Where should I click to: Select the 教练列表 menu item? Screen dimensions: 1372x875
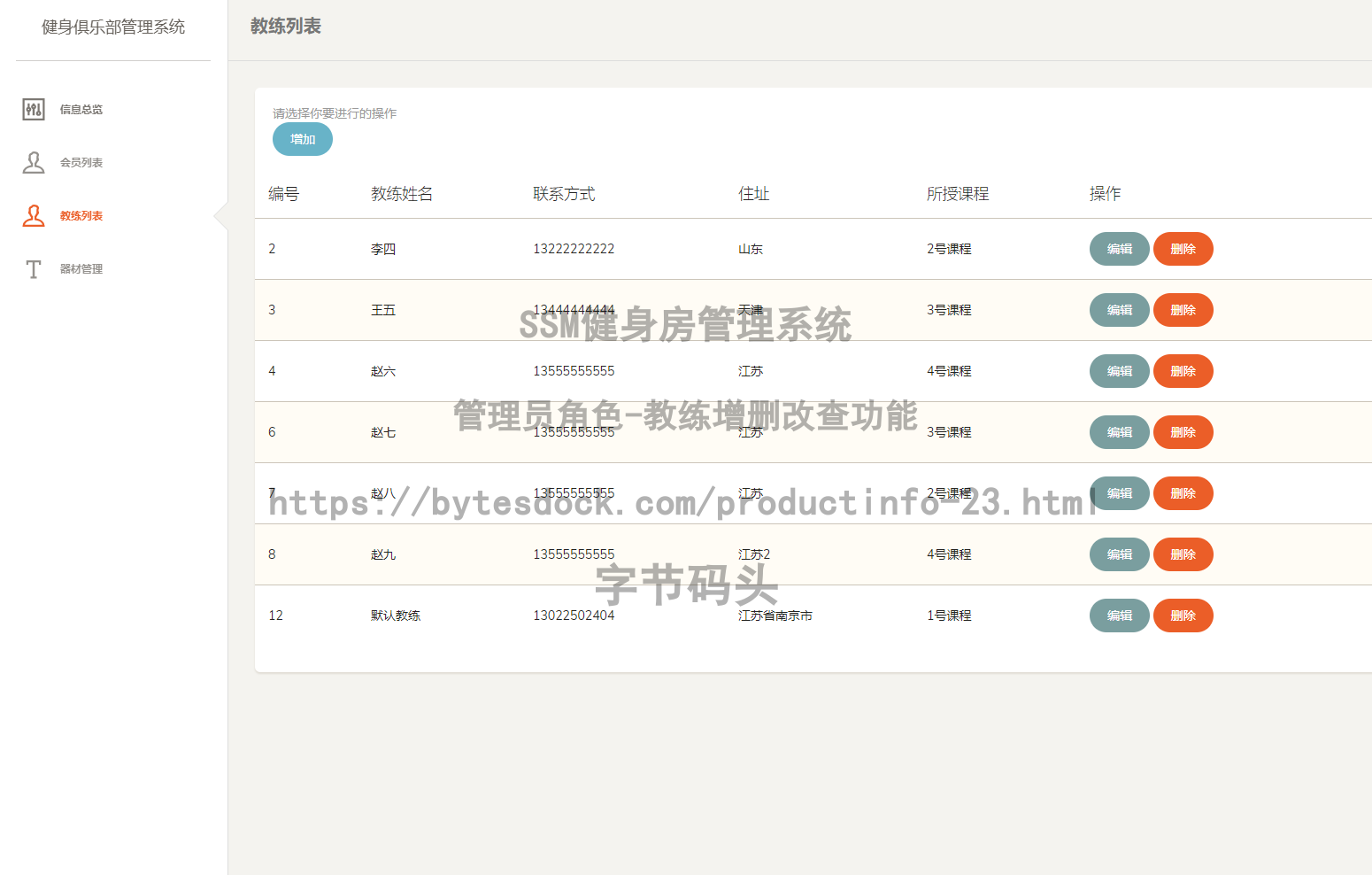click(81, 216)
